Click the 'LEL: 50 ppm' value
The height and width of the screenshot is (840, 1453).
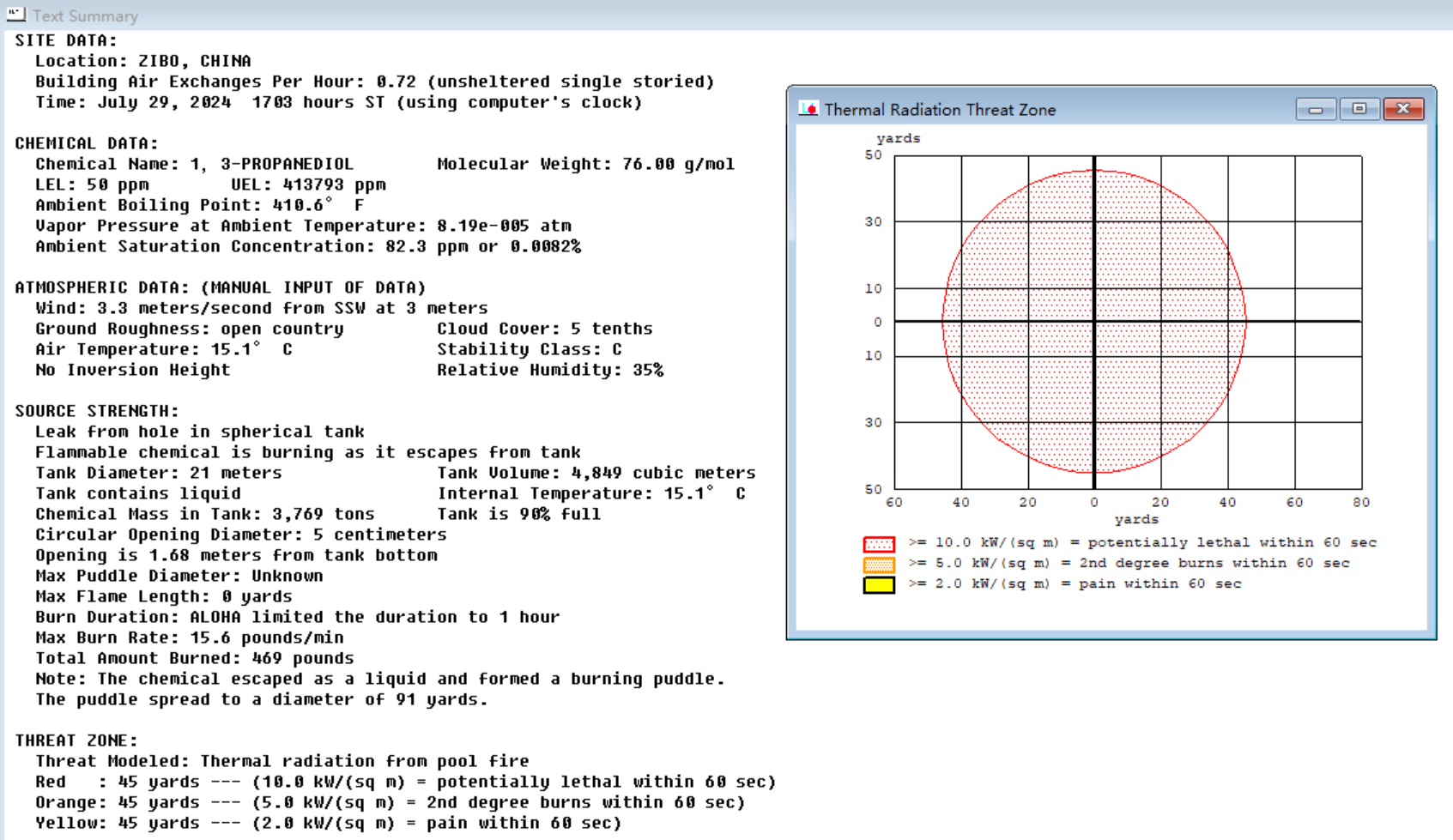[92, 184]
